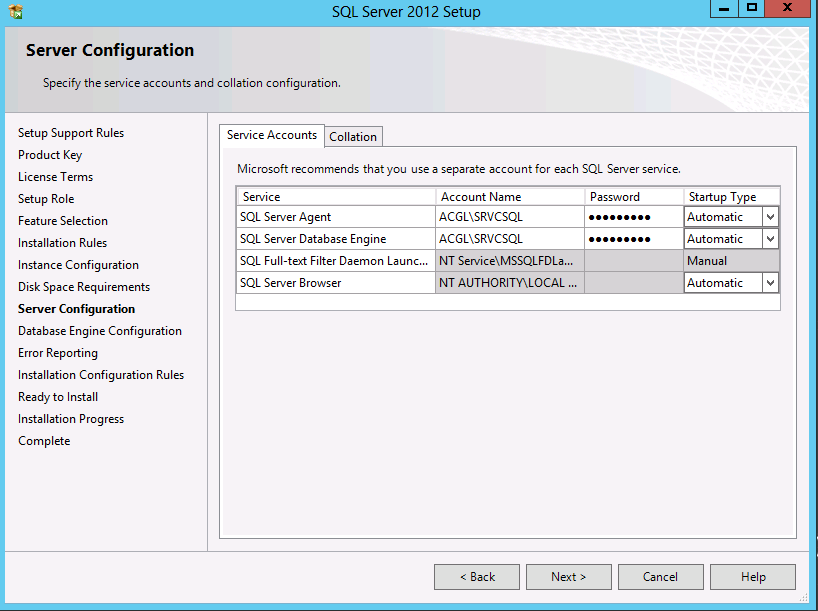The image size is (818, 611).
Task: Select Disk Space Requirements step in sidebar
Action: 84,287
